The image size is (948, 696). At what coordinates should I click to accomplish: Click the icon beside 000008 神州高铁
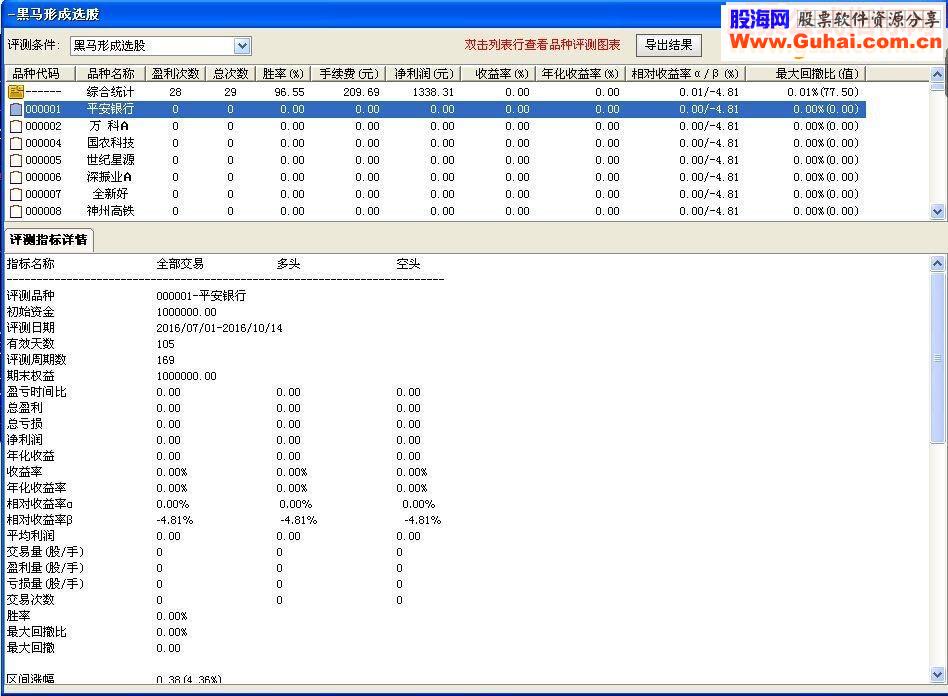(16, 211)
